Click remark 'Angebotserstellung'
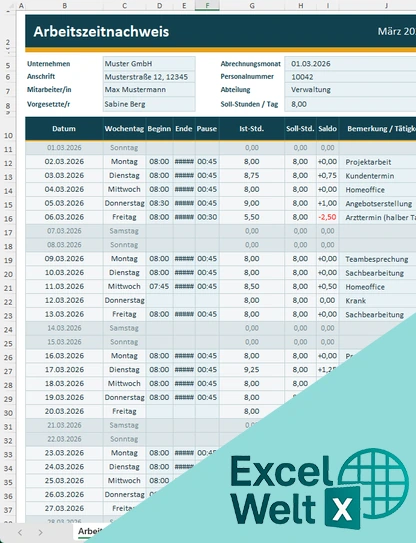 [x=379, y=204]
